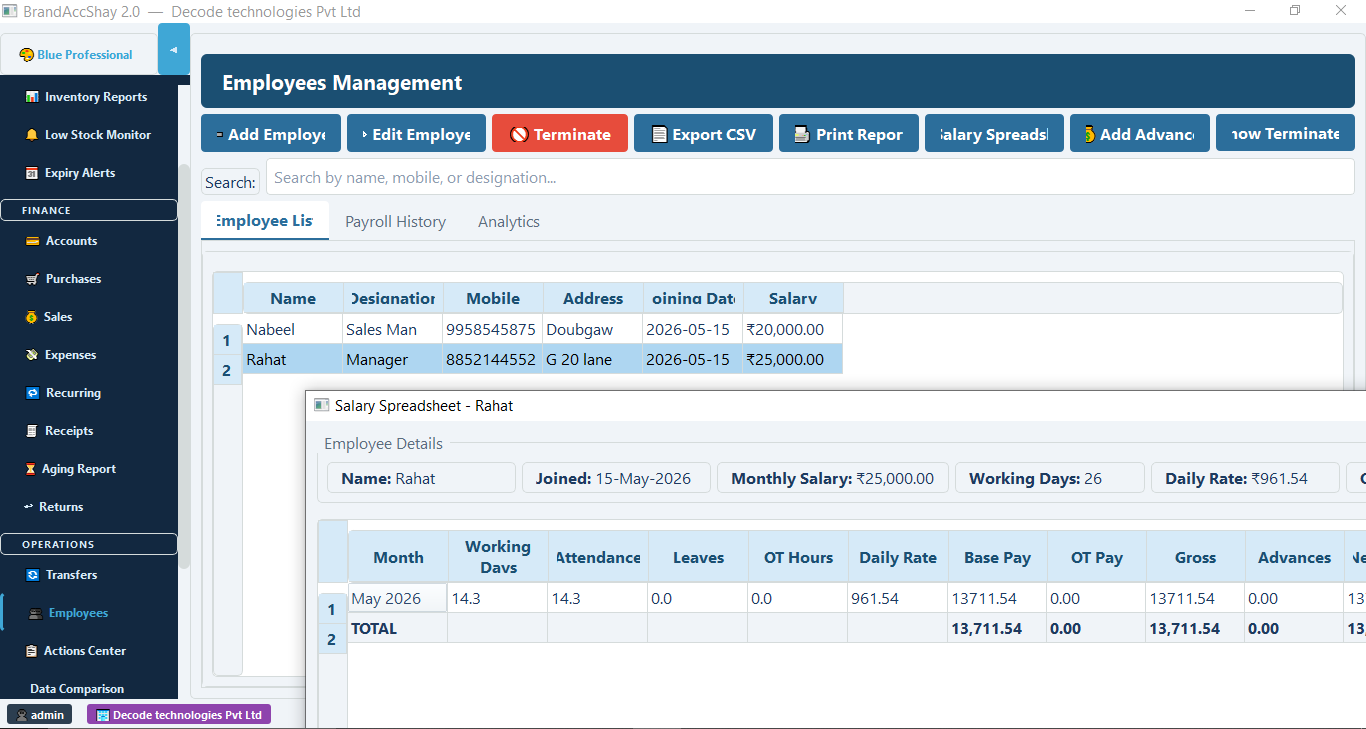The height and width of the screenshot is (729, 1366).
Task: Click the Sales Man designation cell
Action: [x=393, y=329]
